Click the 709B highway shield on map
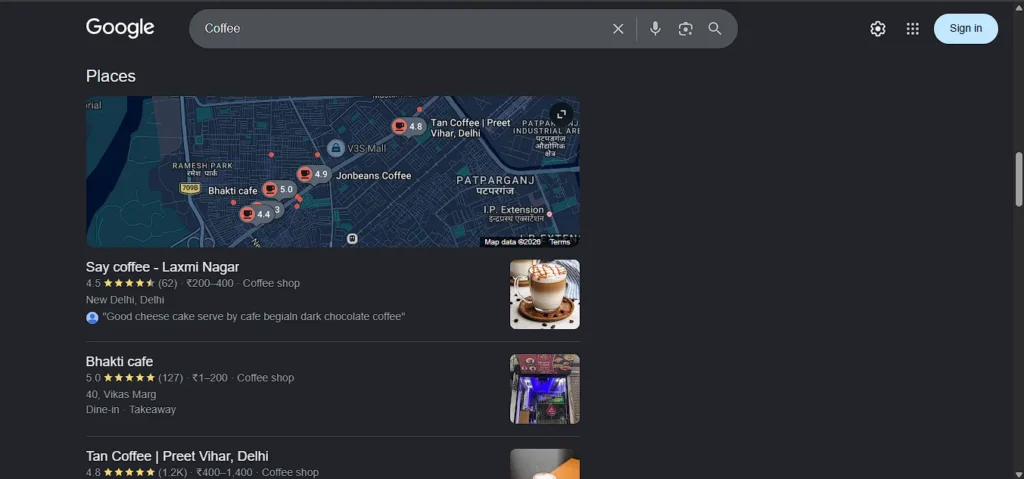 [x=190, y=188]
